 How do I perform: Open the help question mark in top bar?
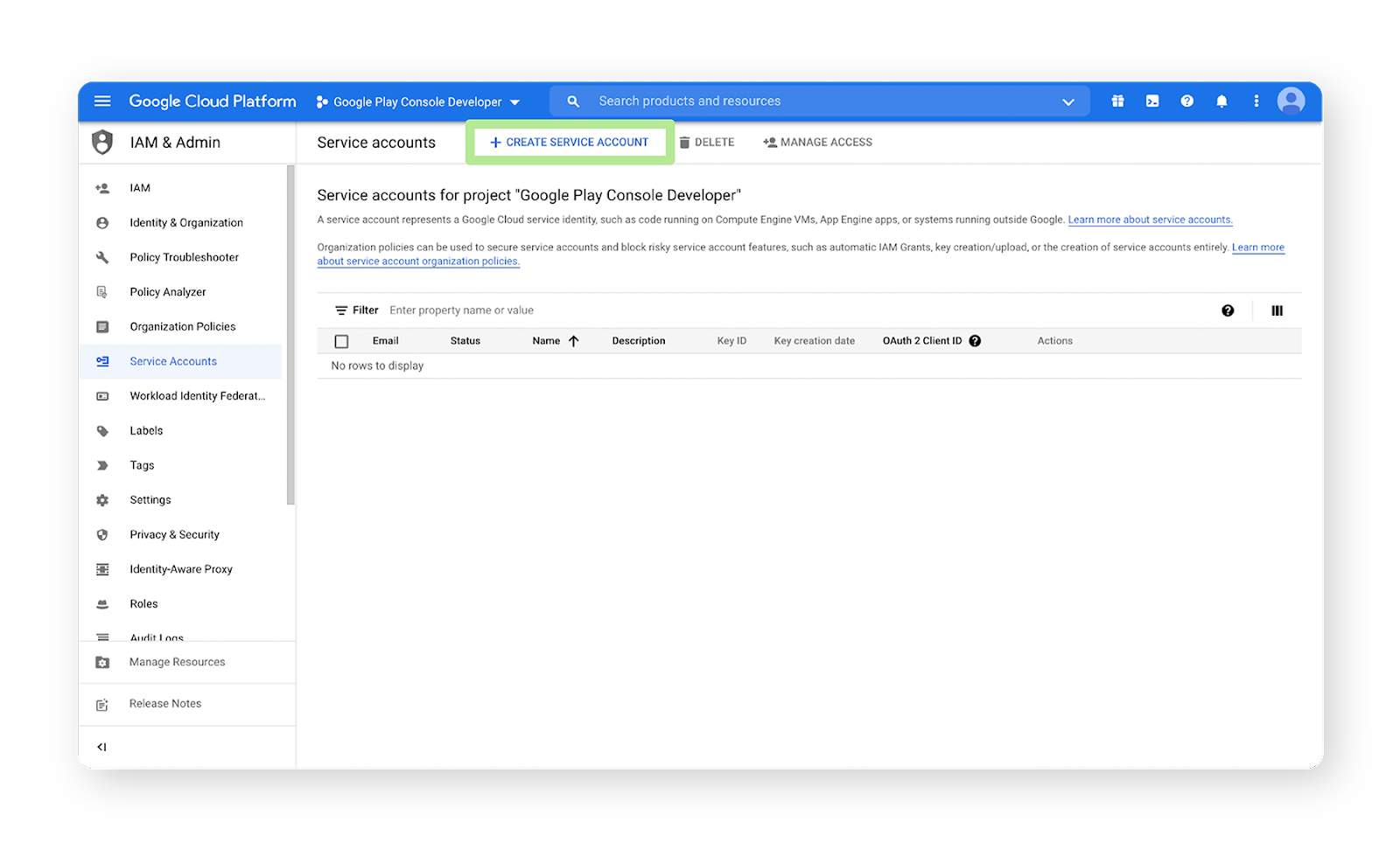(x=1186, y=101)
